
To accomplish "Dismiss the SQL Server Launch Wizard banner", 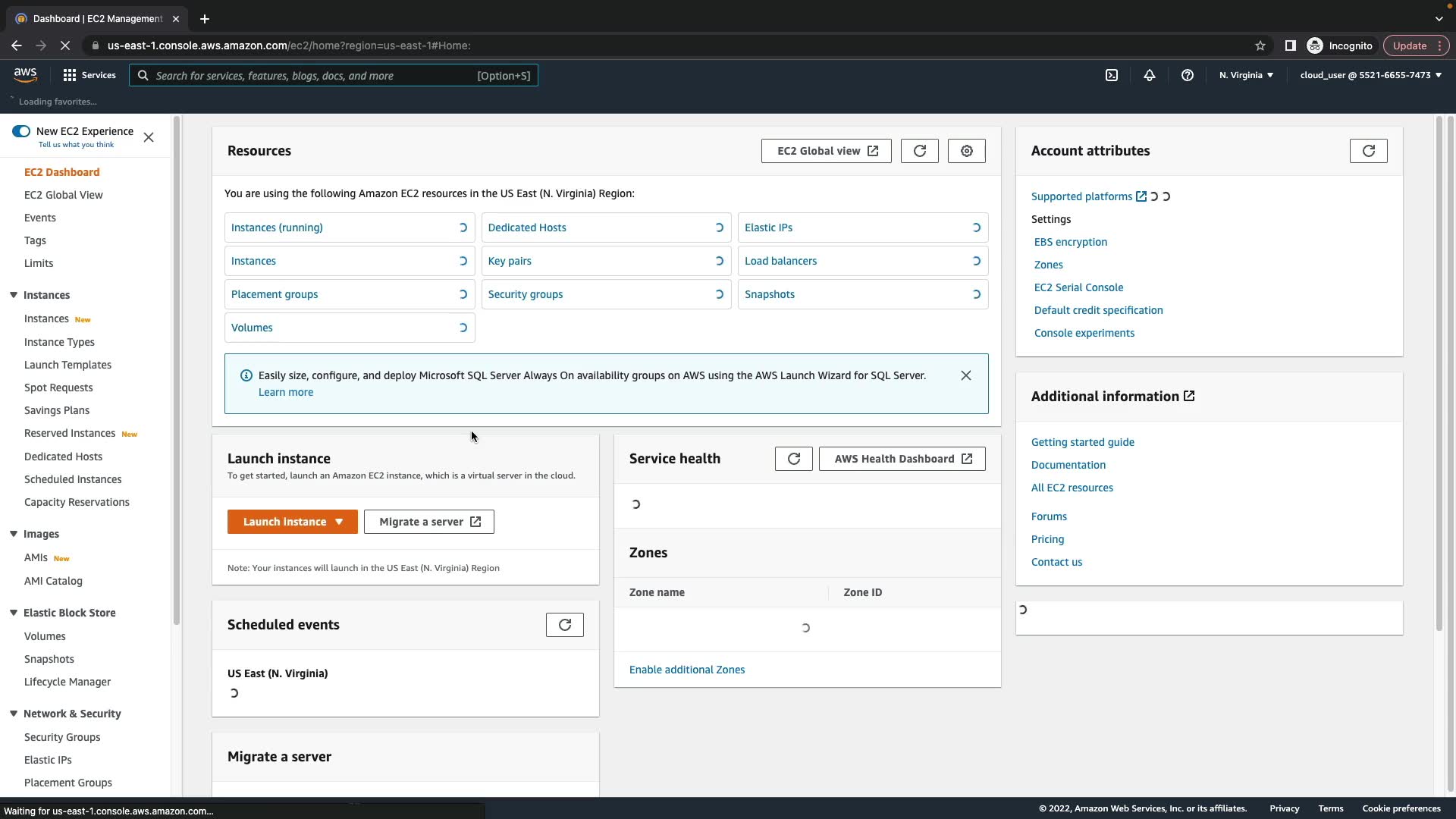I will pos(965,375).
